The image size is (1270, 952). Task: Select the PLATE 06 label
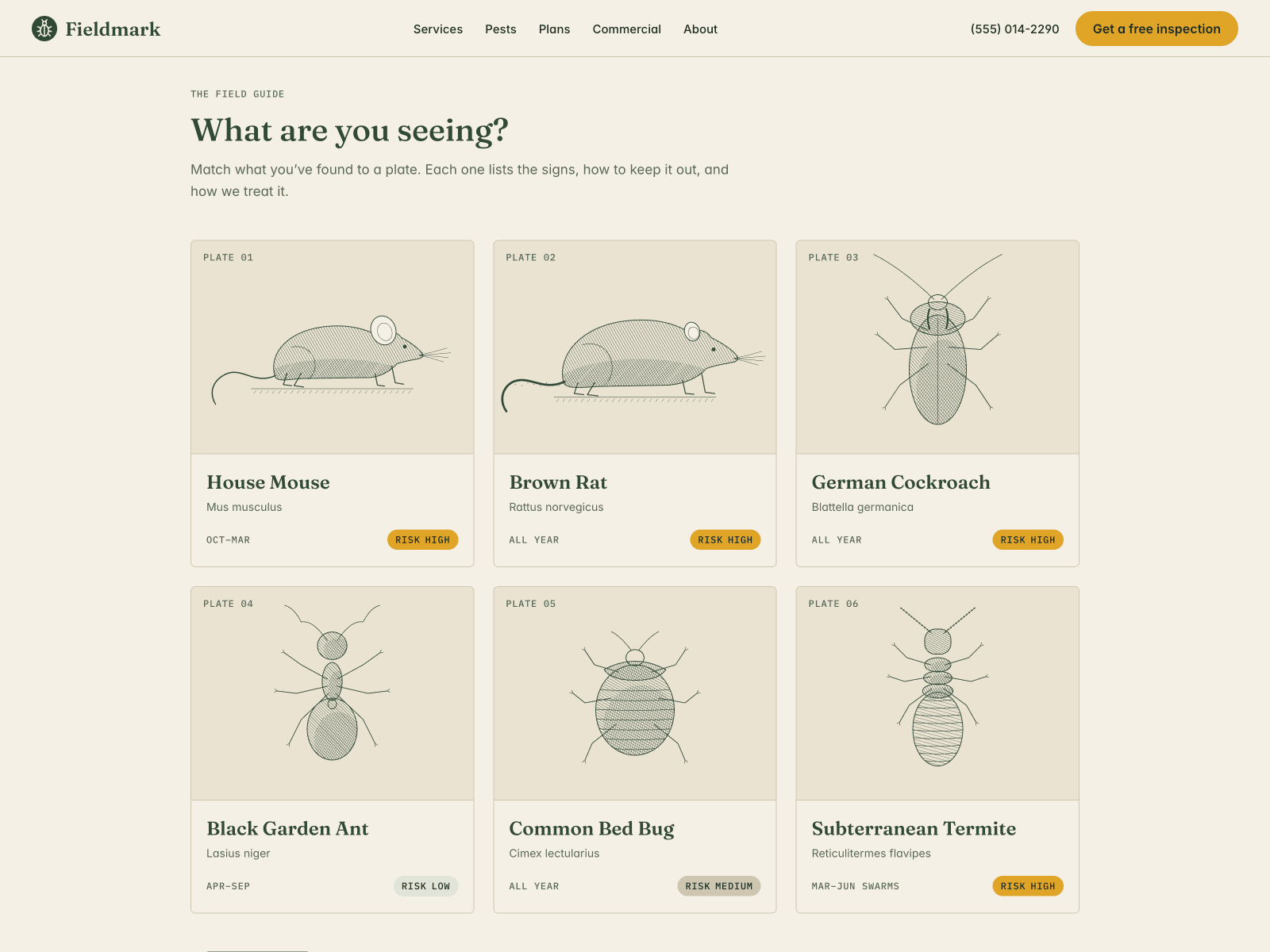point(833,604)
